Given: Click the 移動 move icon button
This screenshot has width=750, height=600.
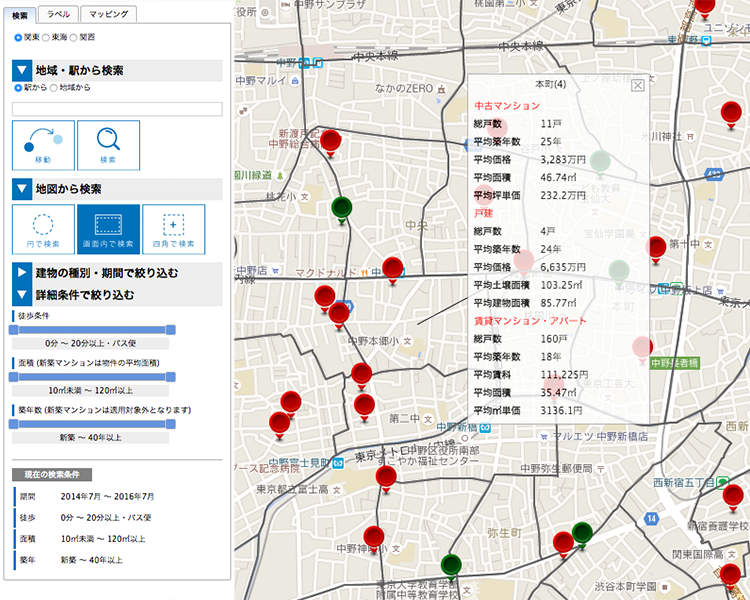Looking at the screenshot, I should coord(44,145).
